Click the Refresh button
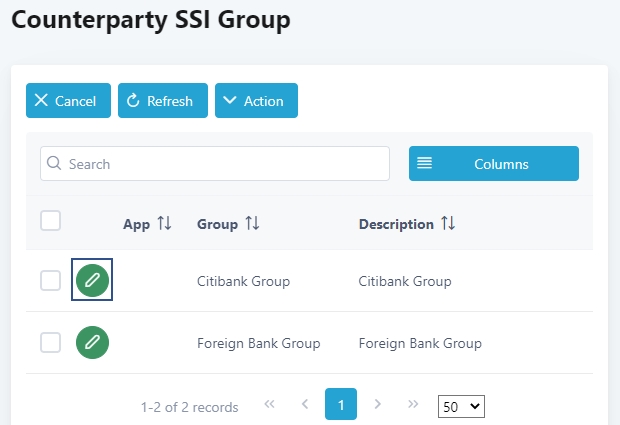 pyautogui.click(x=162, y=100)
